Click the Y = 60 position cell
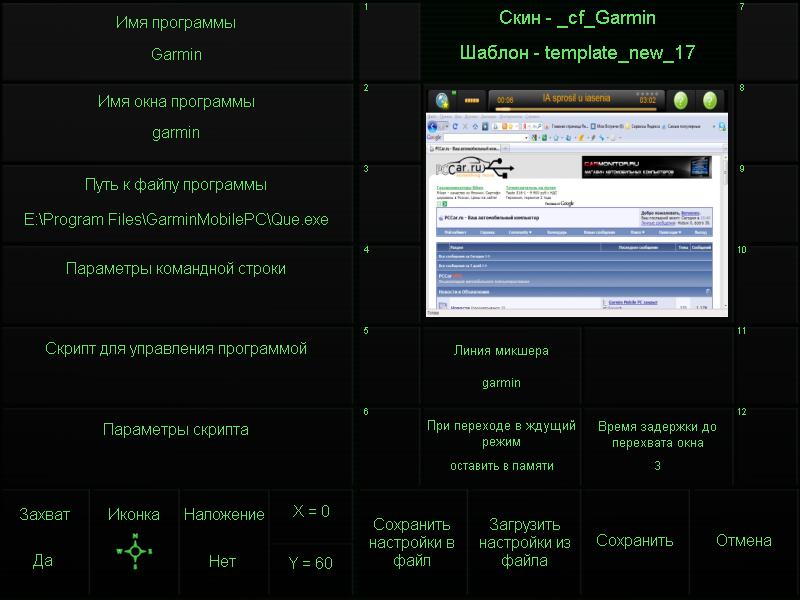The height and width of the screenshot is (600, 800). tap(311, 563)
